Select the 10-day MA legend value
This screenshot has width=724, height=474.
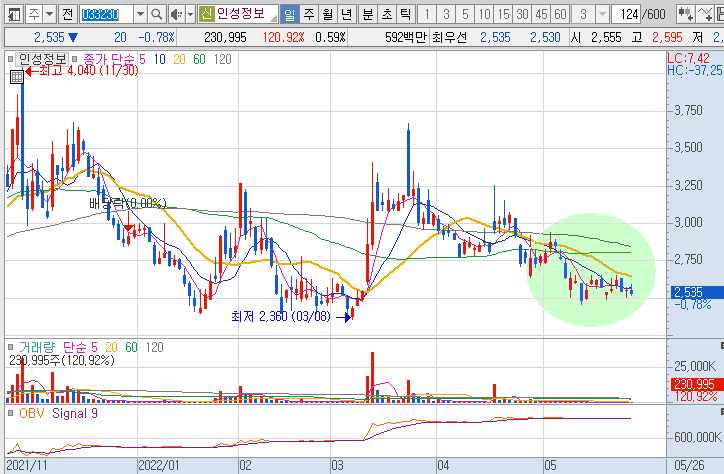click(160, 59)
